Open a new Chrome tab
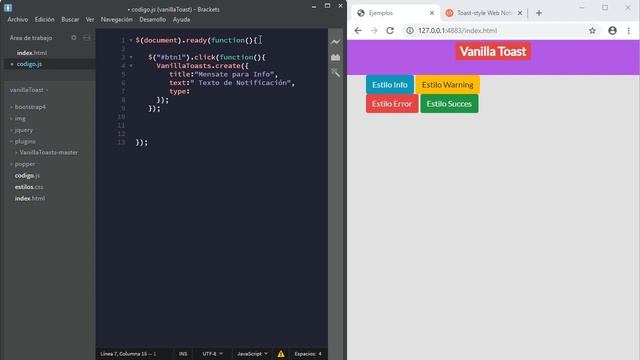The width and height of the screenshot is (640, 360). [539, 13]
